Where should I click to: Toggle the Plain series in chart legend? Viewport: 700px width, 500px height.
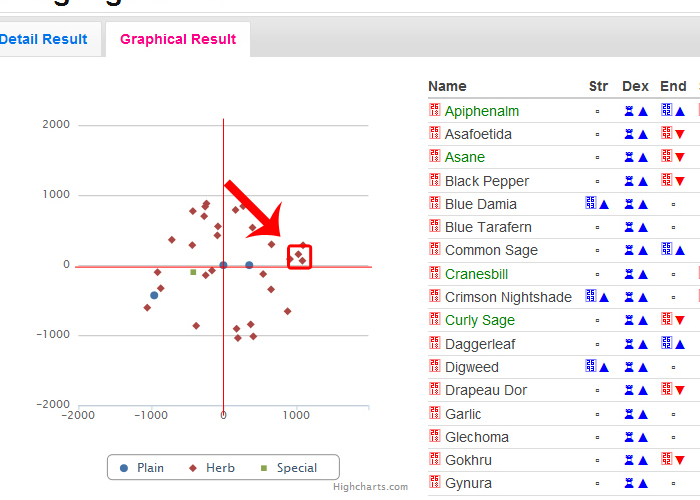(141, 468)
